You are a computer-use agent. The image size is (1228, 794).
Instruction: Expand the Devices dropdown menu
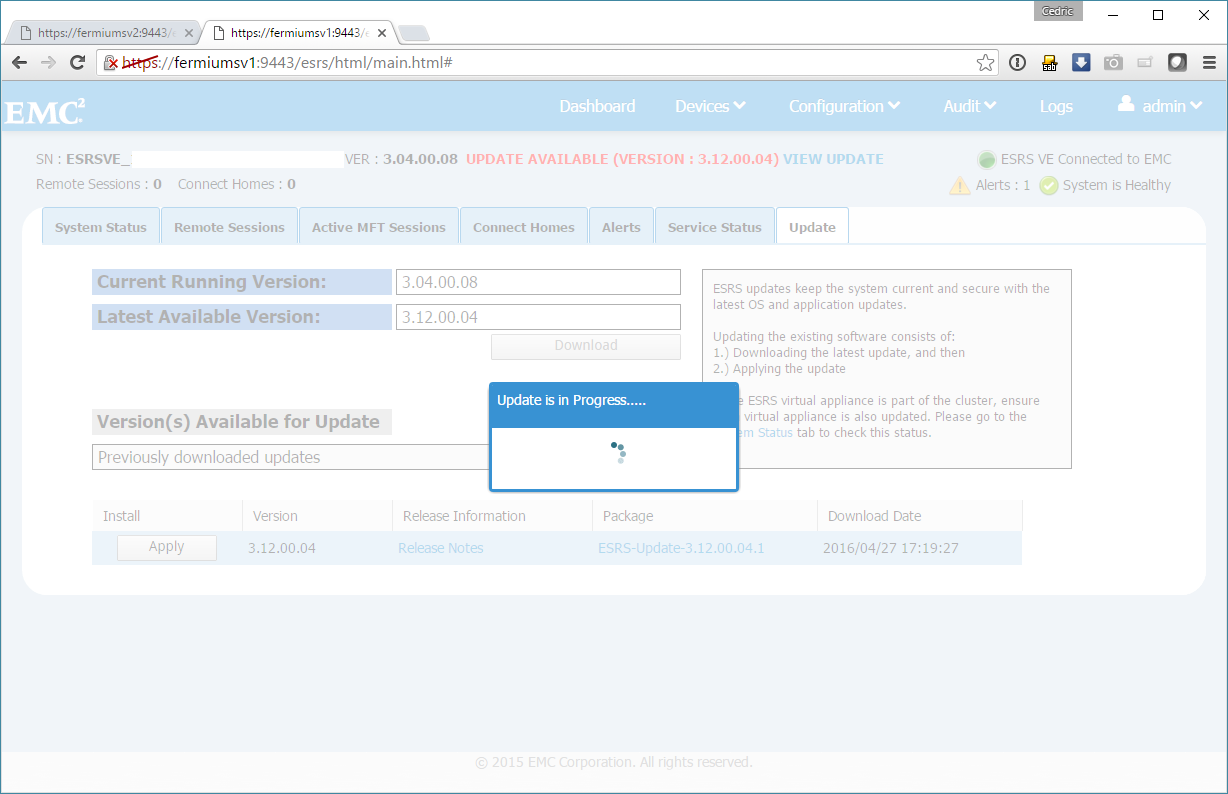pos(710,106)
